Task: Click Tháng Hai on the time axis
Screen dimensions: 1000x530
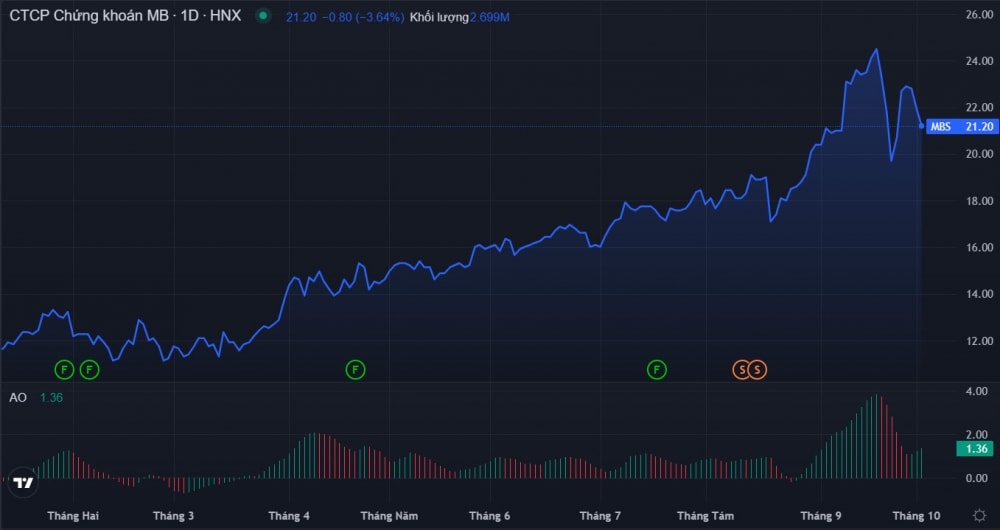Action: pyautogui.click(x=73, y=515)
